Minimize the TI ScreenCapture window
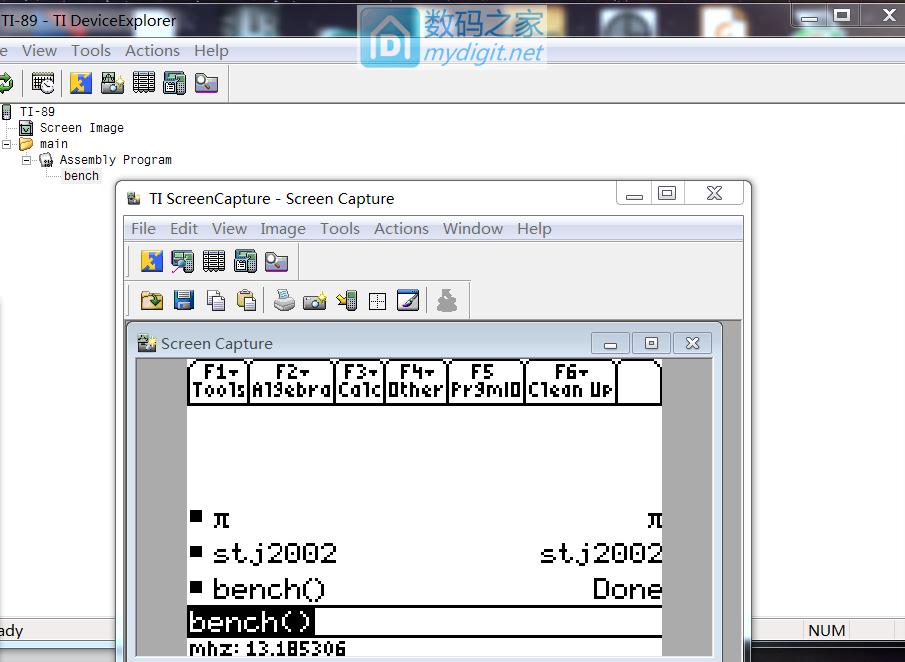Image resolution: width=905 pixels, height=662 pixels. tap(634, 193)
